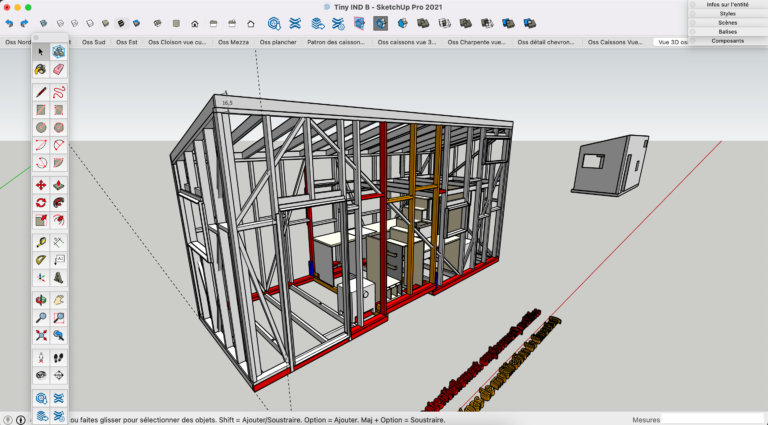Viewport: 768px width, 425px height.
Task: Expand the Composants tray panel
Action: click(727, 41)
